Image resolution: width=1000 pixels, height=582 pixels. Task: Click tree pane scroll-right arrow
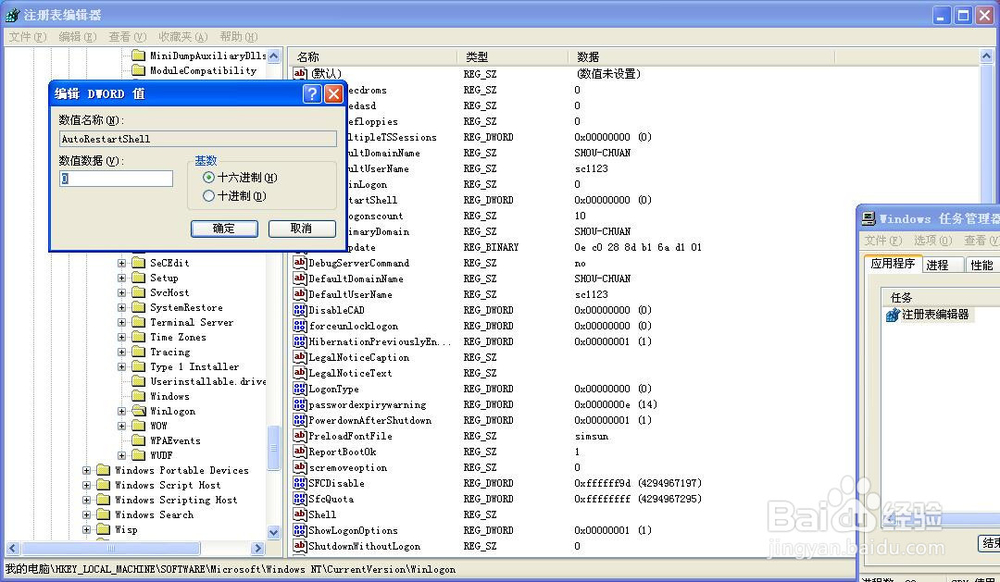coord(258,548)
